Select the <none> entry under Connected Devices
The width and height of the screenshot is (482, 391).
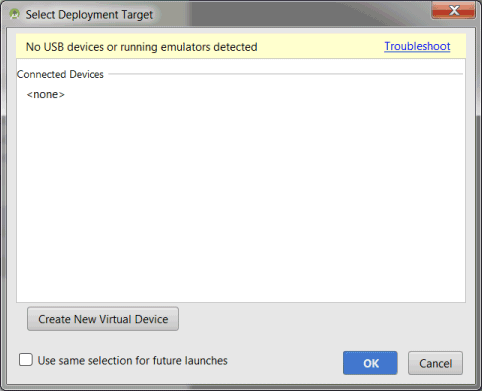click(46, 95)
